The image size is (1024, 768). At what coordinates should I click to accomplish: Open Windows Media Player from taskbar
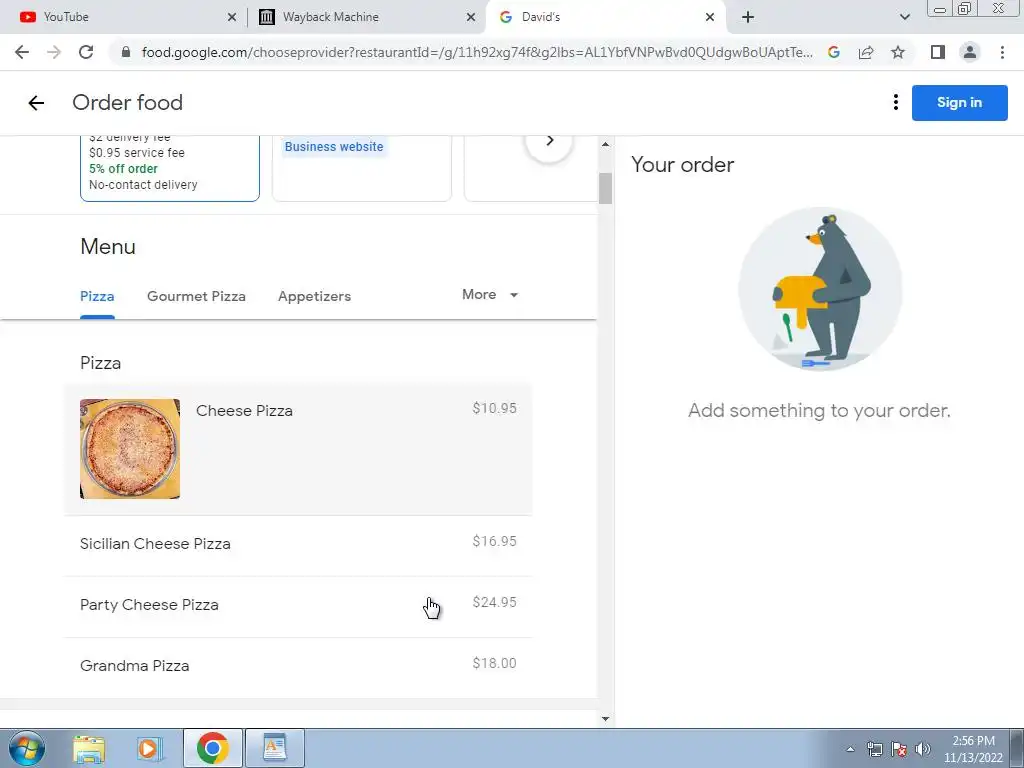coord(150,748)
